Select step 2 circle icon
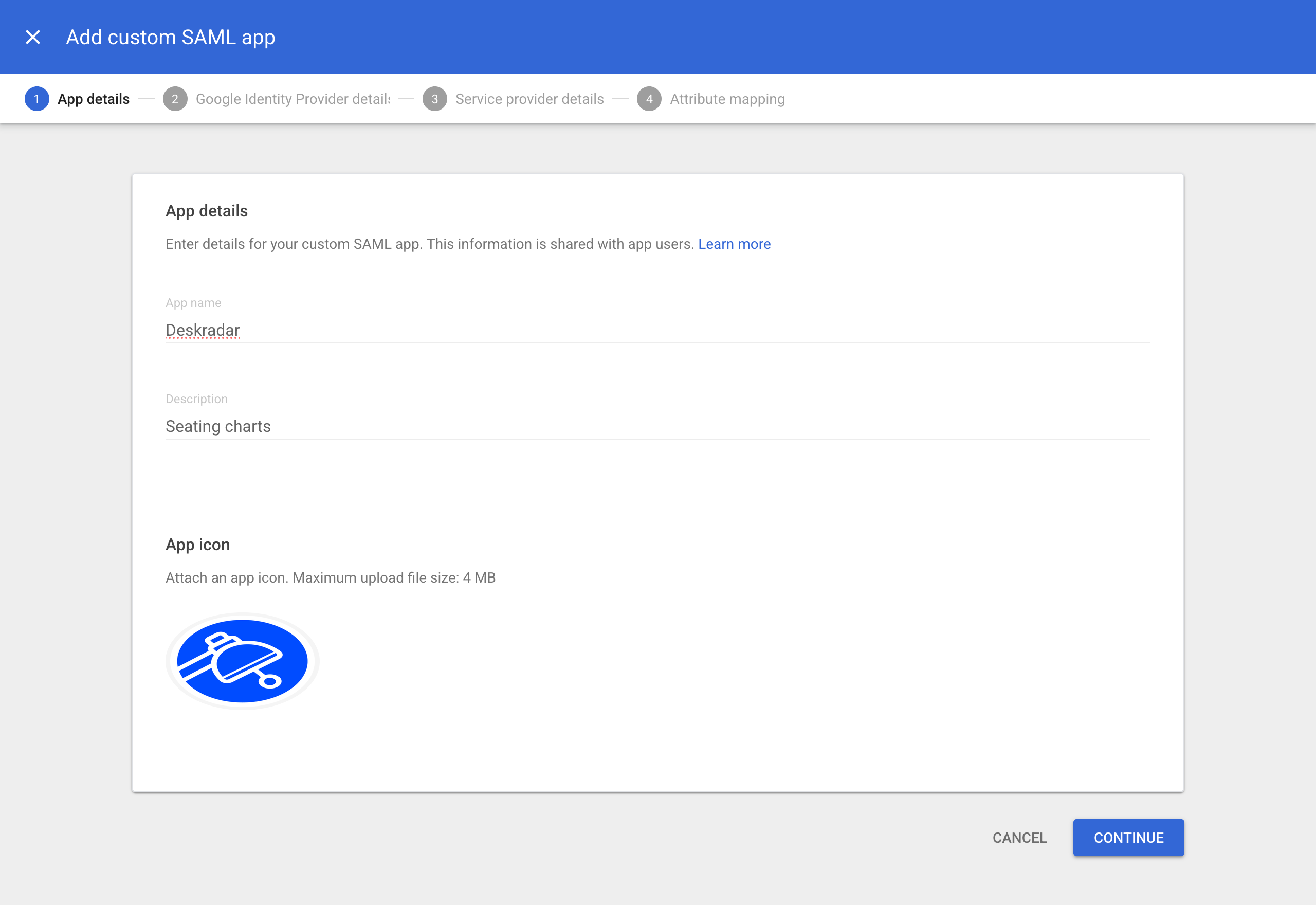The image size is (1316, 905). 175,99
